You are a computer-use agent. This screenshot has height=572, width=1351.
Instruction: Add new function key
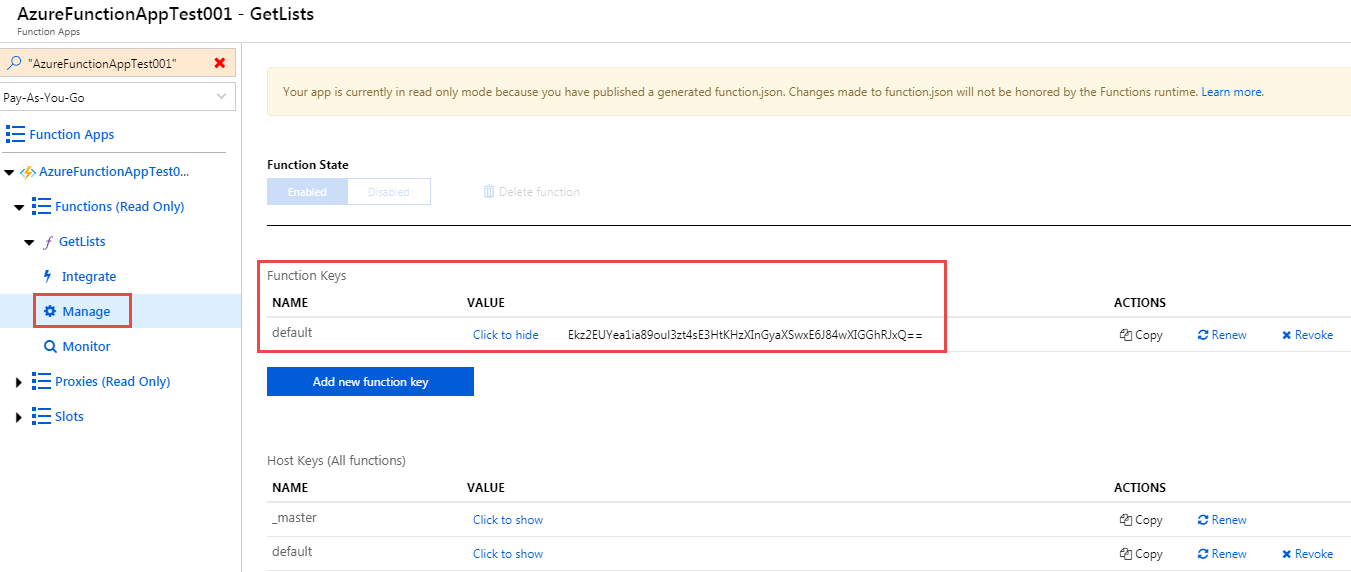(x=370, y=382)
